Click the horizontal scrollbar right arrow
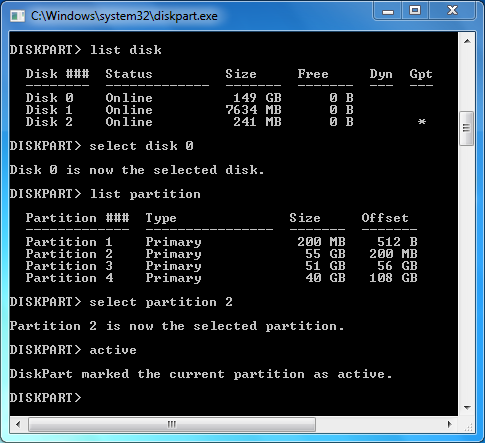The image size is (485, 443). click(x=450, y=424)
